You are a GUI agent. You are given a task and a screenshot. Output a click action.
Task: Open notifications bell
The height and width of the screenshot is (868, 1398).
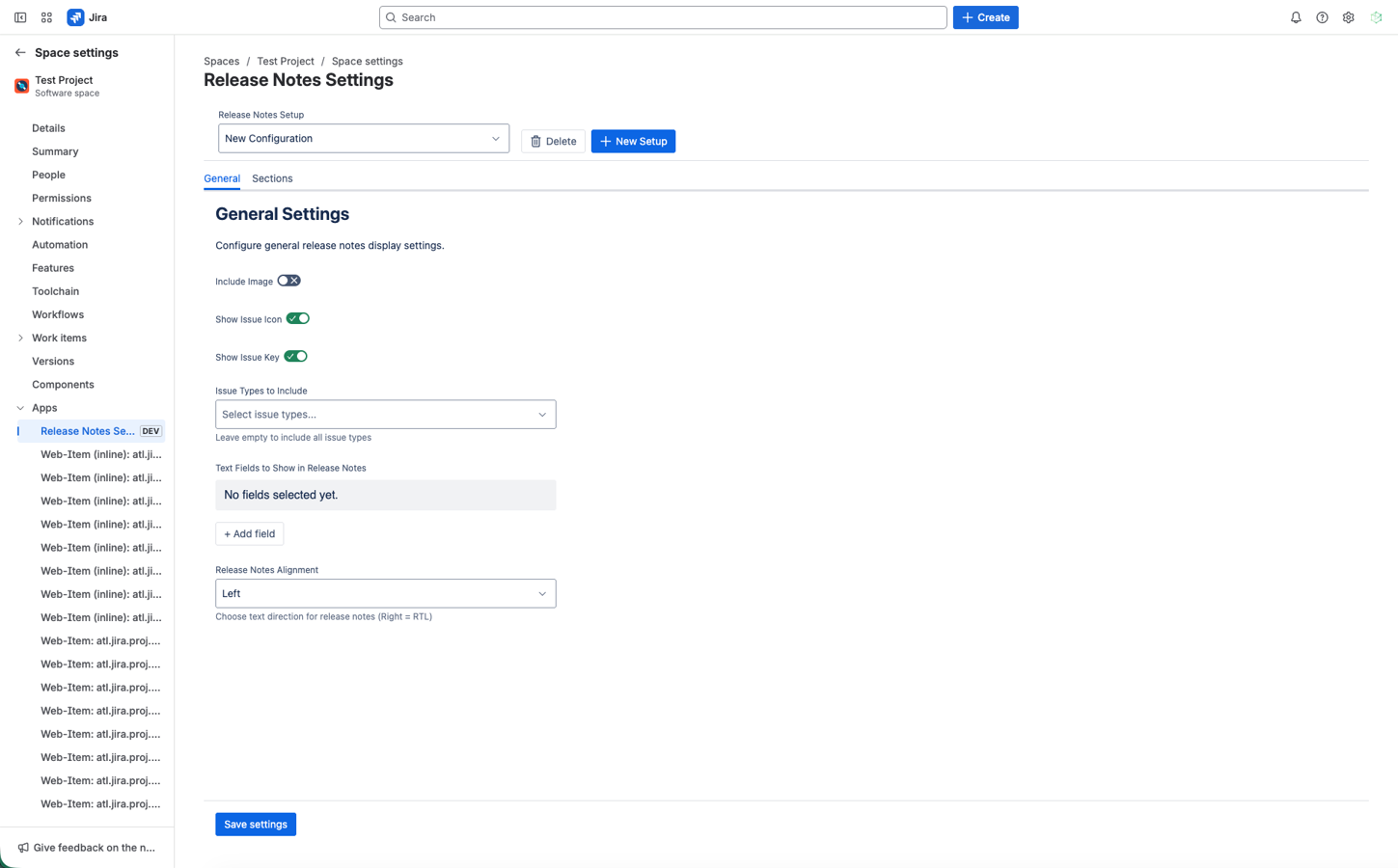pos(1296,17)
